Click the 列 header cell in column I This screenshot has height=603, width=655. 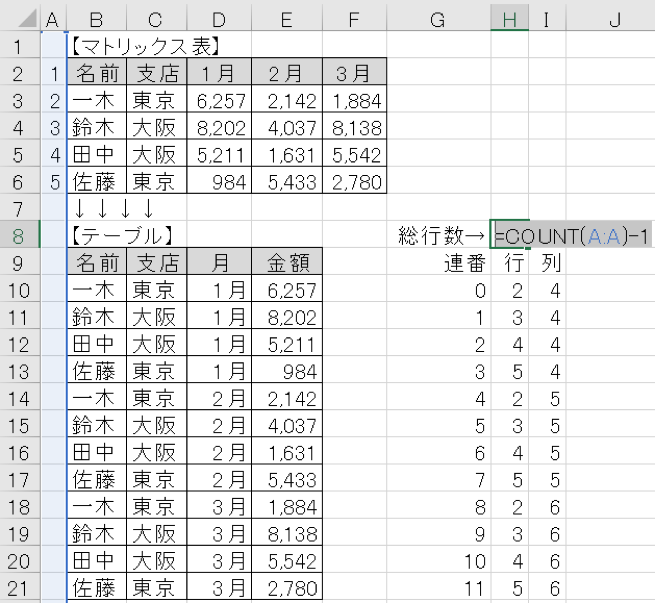tap(547, 263)
